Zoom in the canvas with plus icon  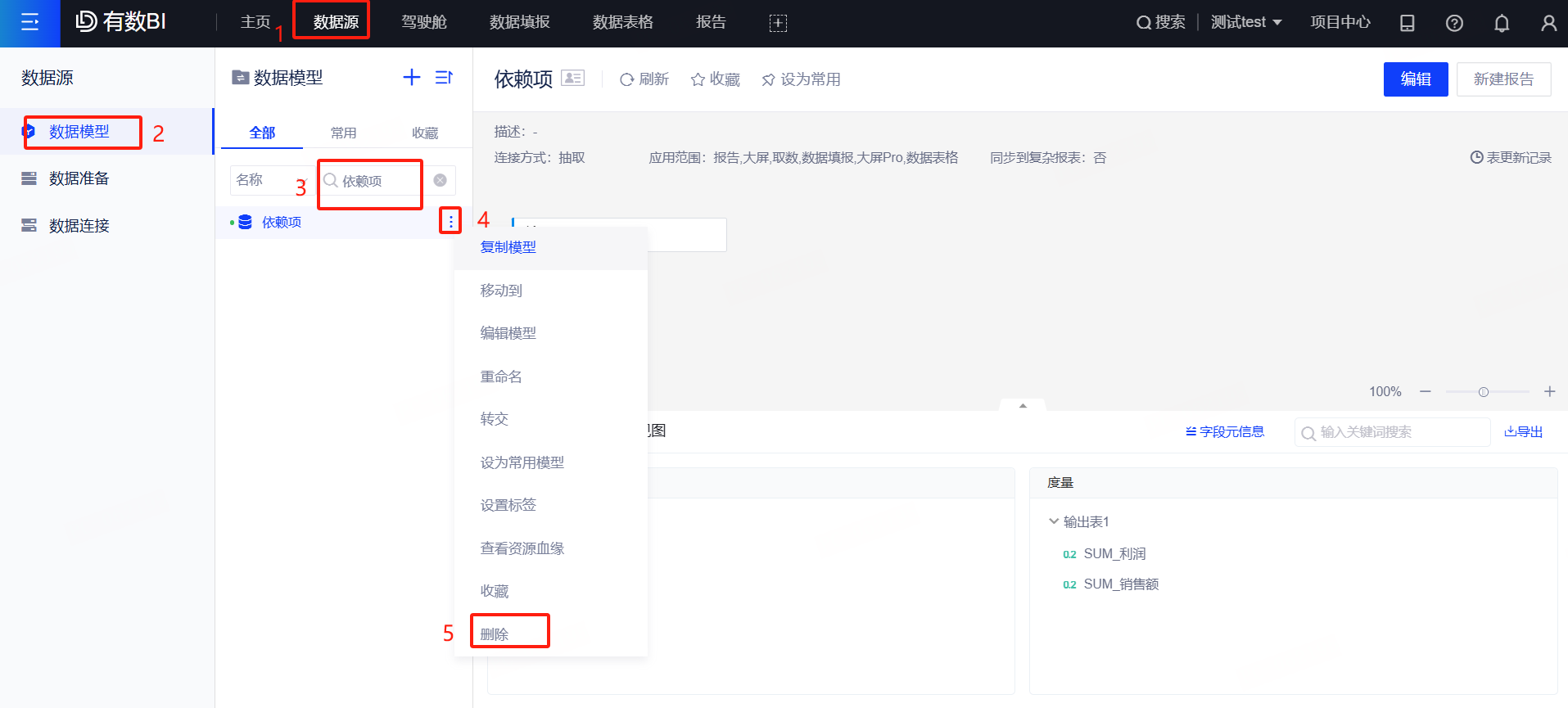pos(1549,392)
